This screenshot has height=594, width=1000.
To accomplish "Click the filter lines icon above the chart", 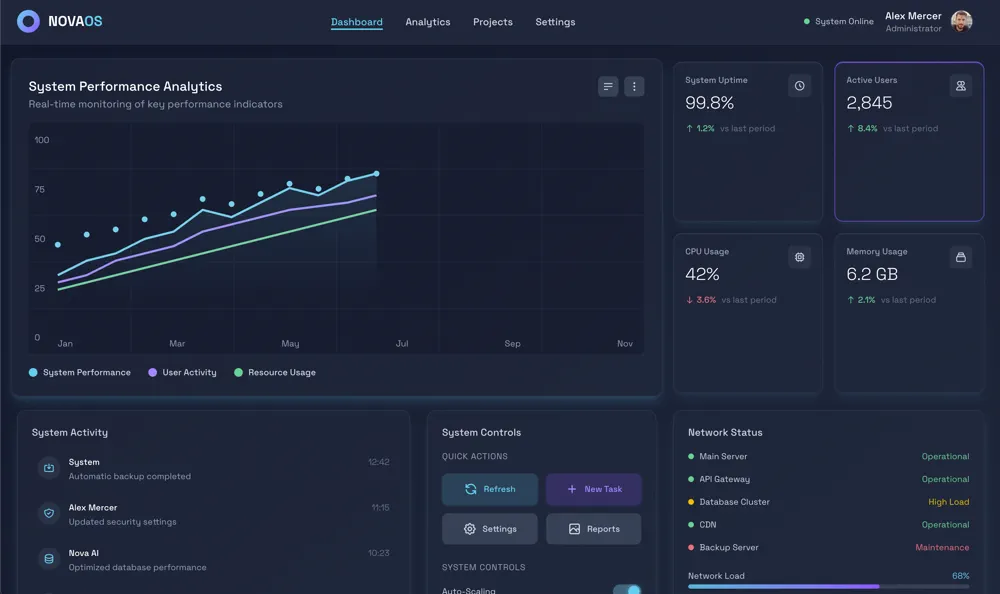I will coord(608,87).
